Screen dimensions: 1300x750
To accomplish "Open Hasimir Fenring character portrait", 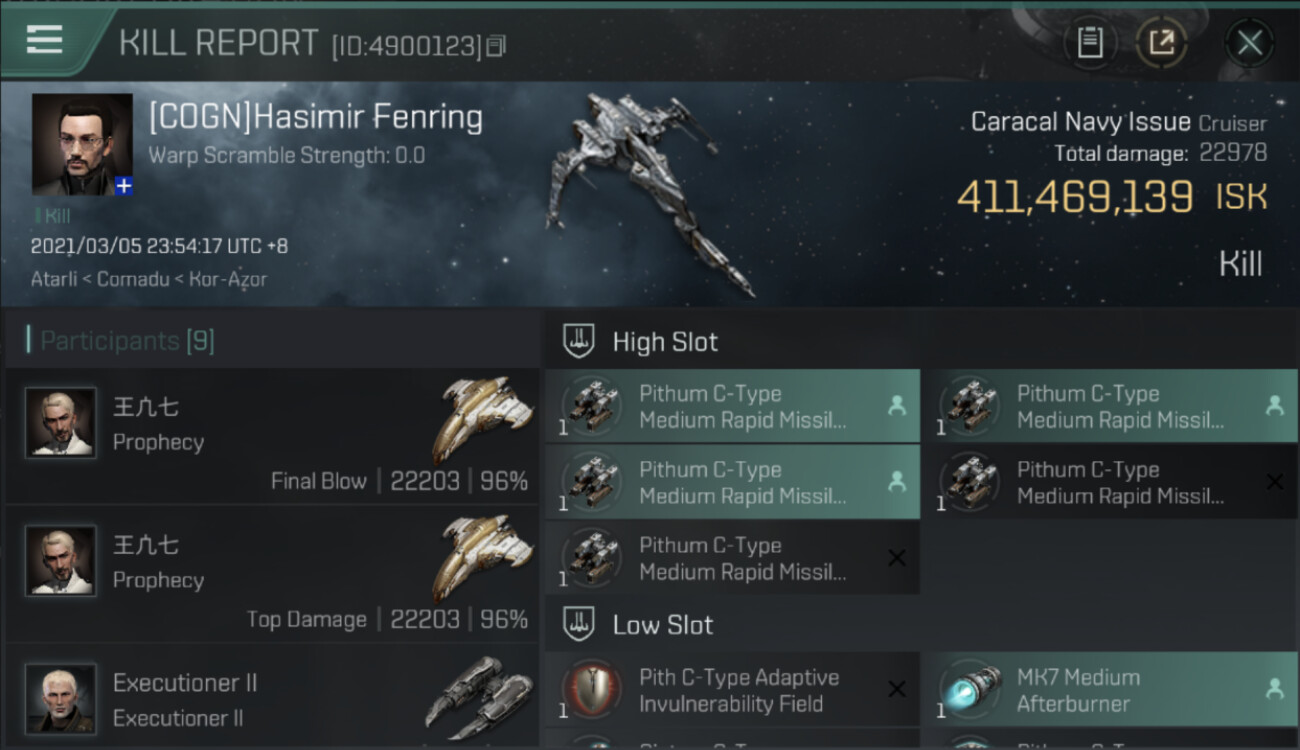I will pyautogui.click(x=81, y=143).
